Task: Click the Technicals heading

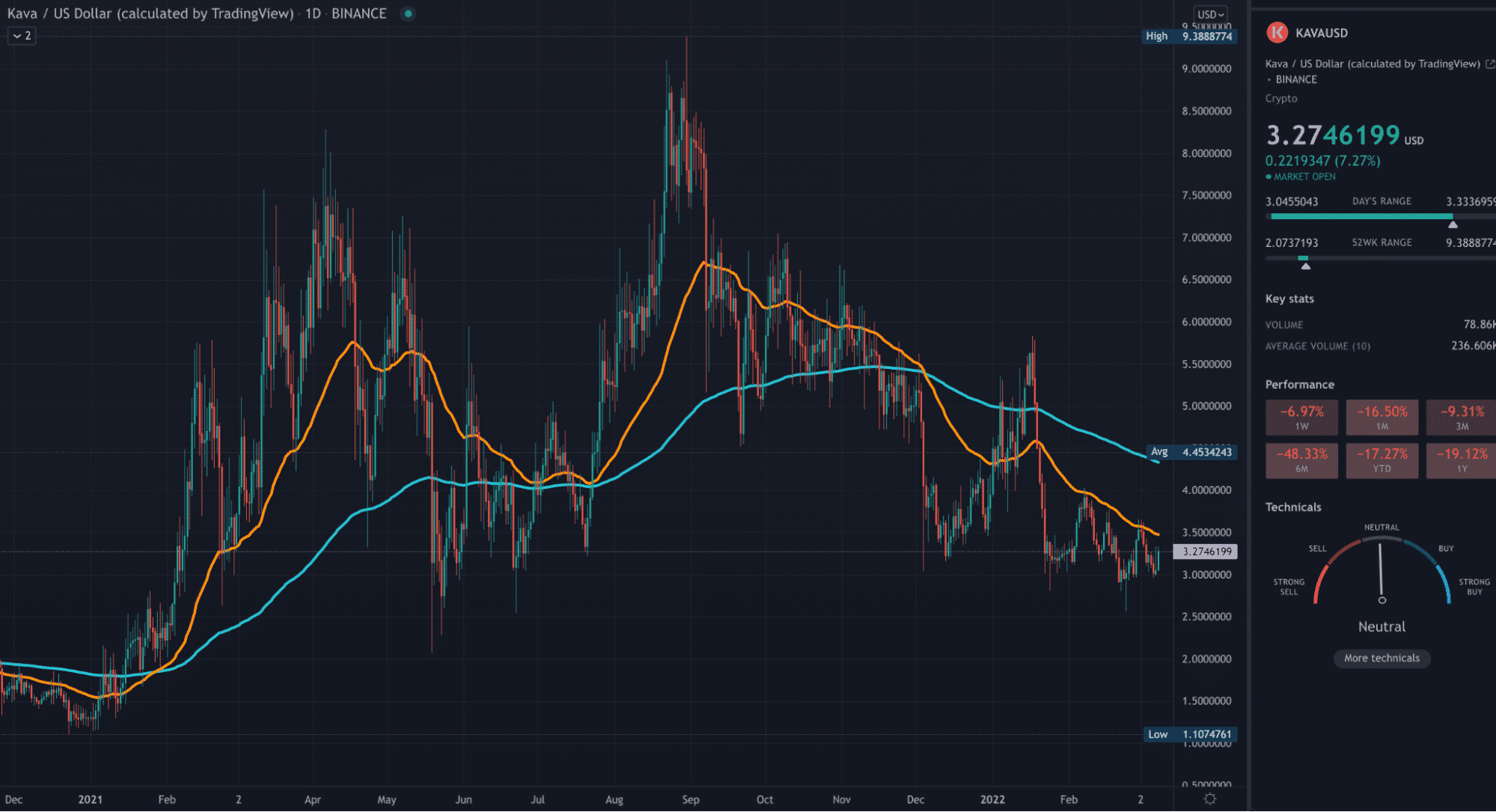Action: pos(1293,507)
